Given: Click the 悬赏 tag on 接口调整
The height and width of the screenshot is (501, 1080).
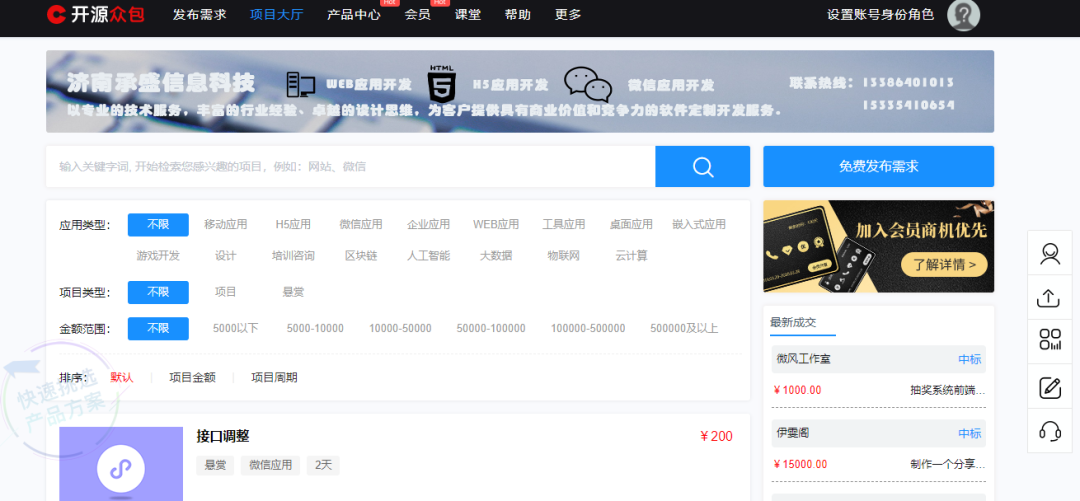Looking at the screenshot, I should click(x=215, y=465).
